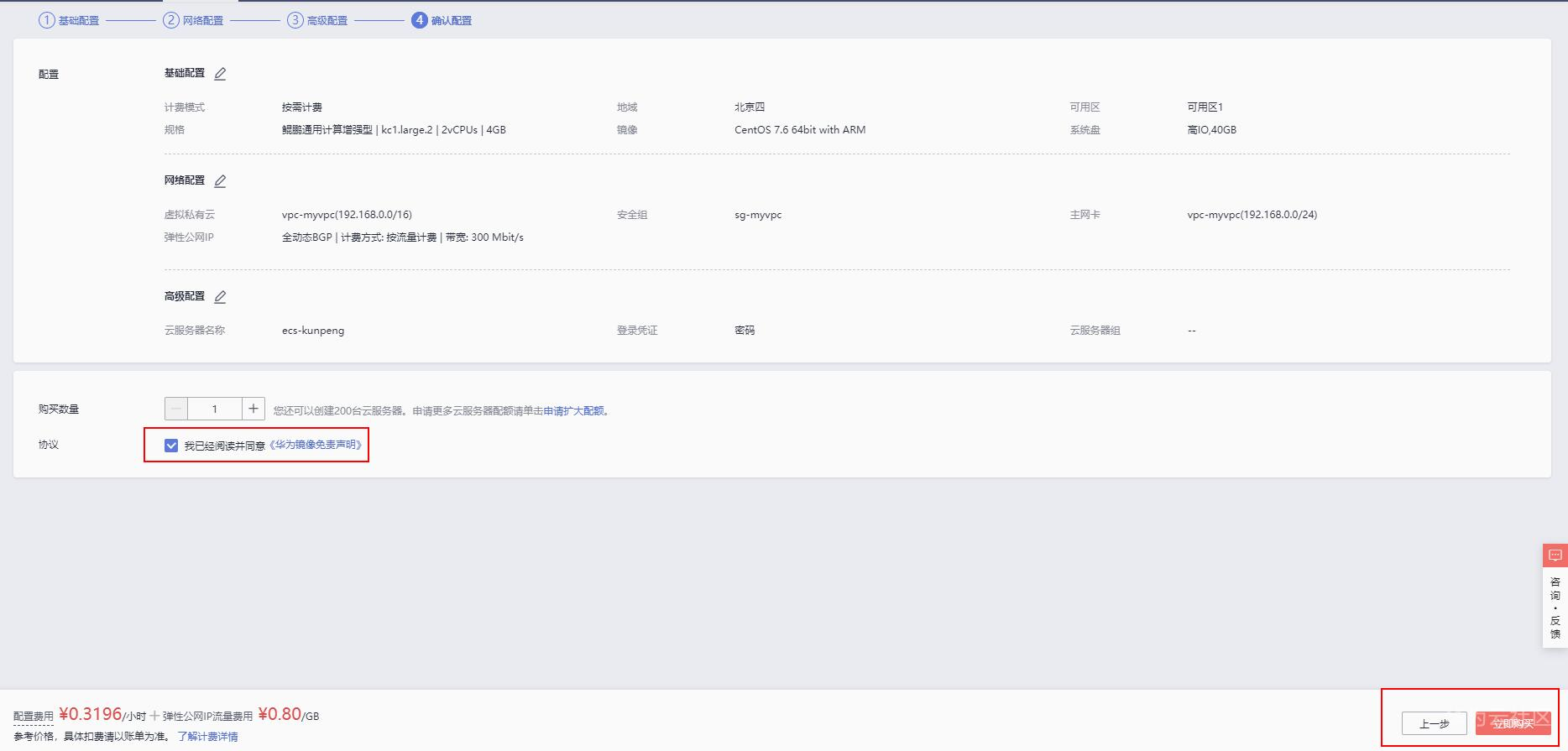Uncheck the 我已经阅读并同意 agreement checkbox
This screenshot has width=1568, height=751.
coord(171,446)
